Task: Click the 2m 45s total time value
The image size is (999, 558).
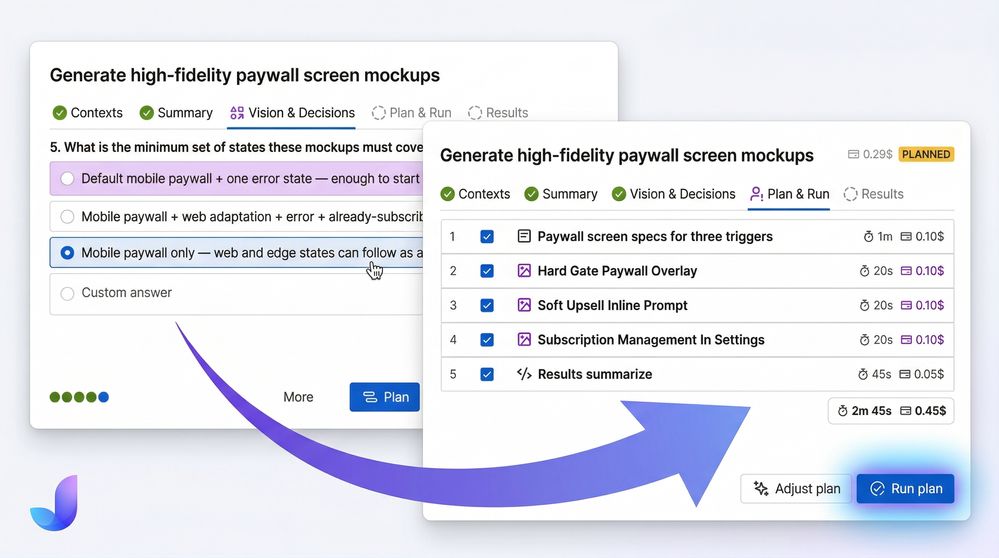Action: click(x=872, y=411)
